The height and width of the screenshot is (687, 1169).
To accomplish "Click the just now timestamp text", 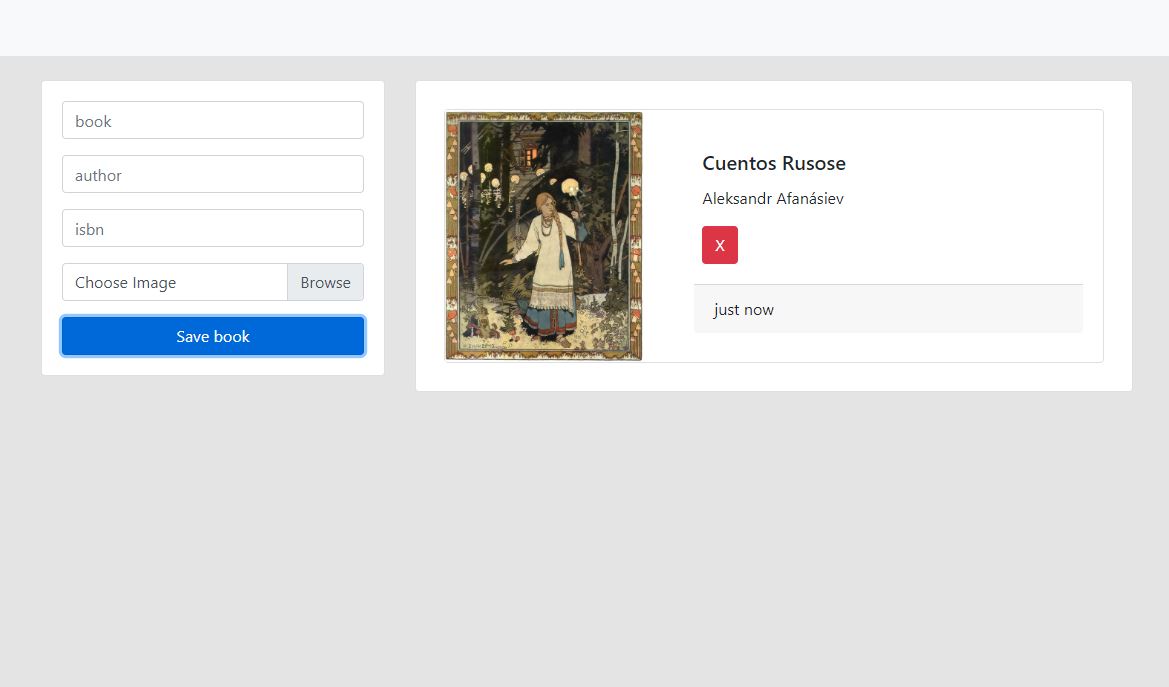I will tap(743, 309).
